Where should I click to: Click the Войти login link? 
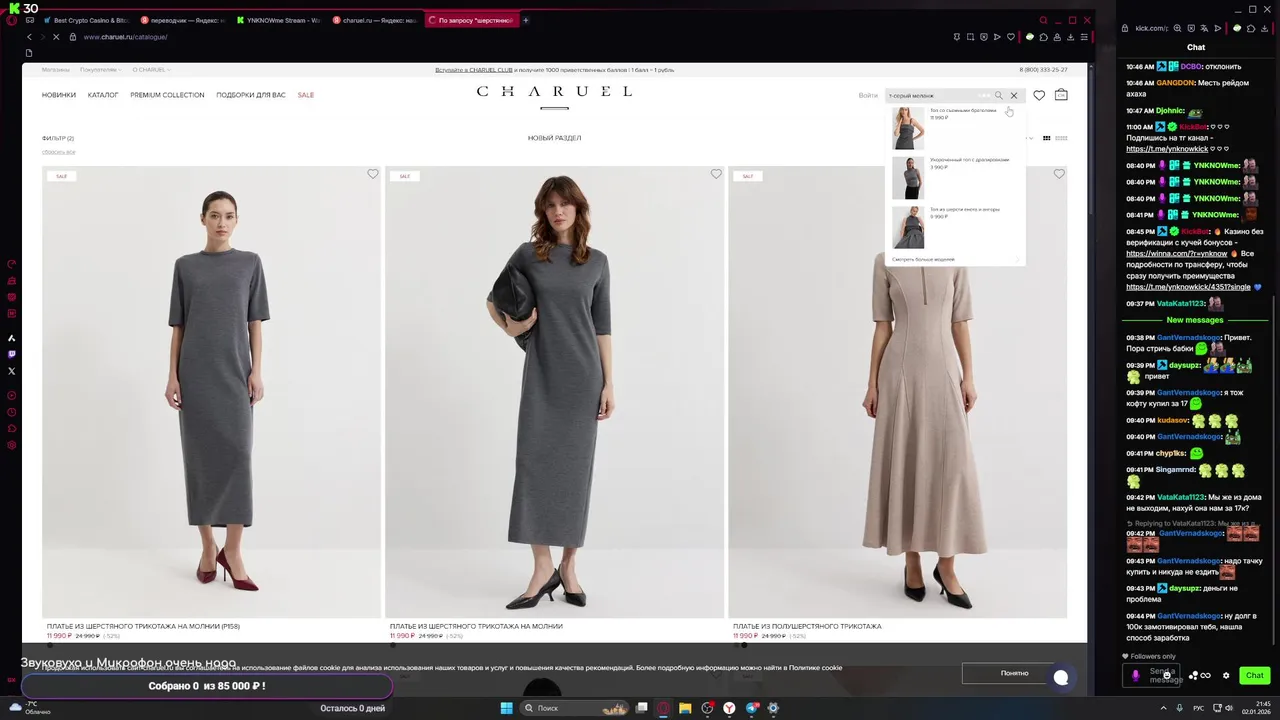(x=868, y=96)
